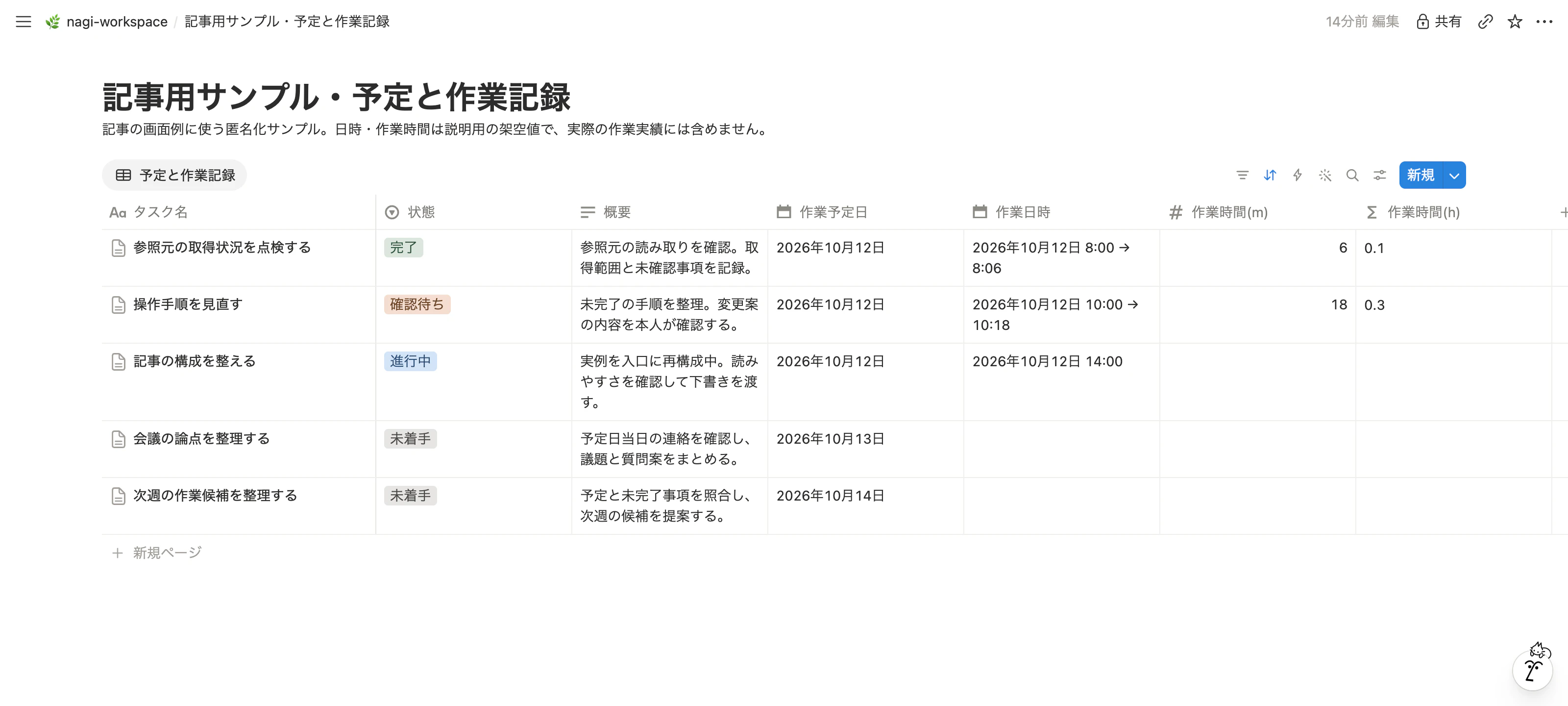
Task: Open 未着手 status of 会議の論点を整理する
Action: [x=410, y=439]
